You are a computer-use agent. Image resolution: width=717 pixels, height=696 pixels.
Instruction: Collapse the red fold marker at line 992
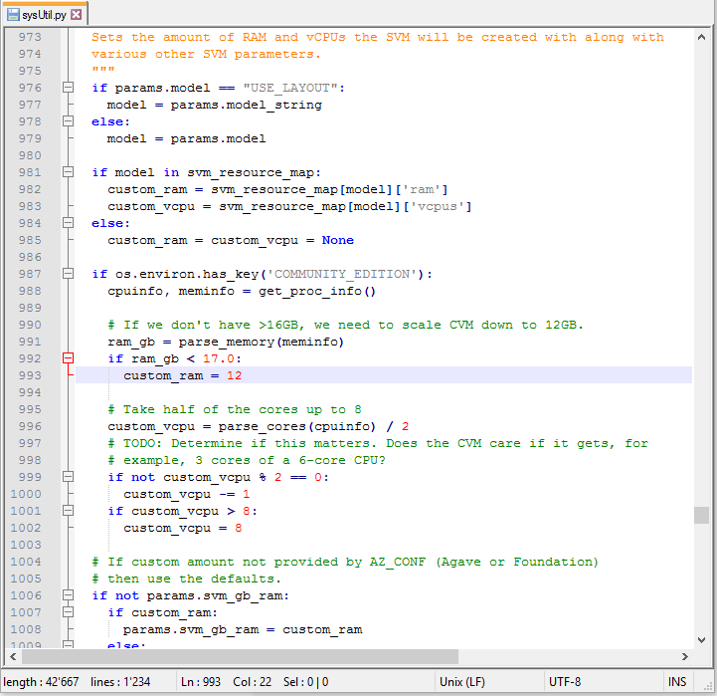point(68,358)
